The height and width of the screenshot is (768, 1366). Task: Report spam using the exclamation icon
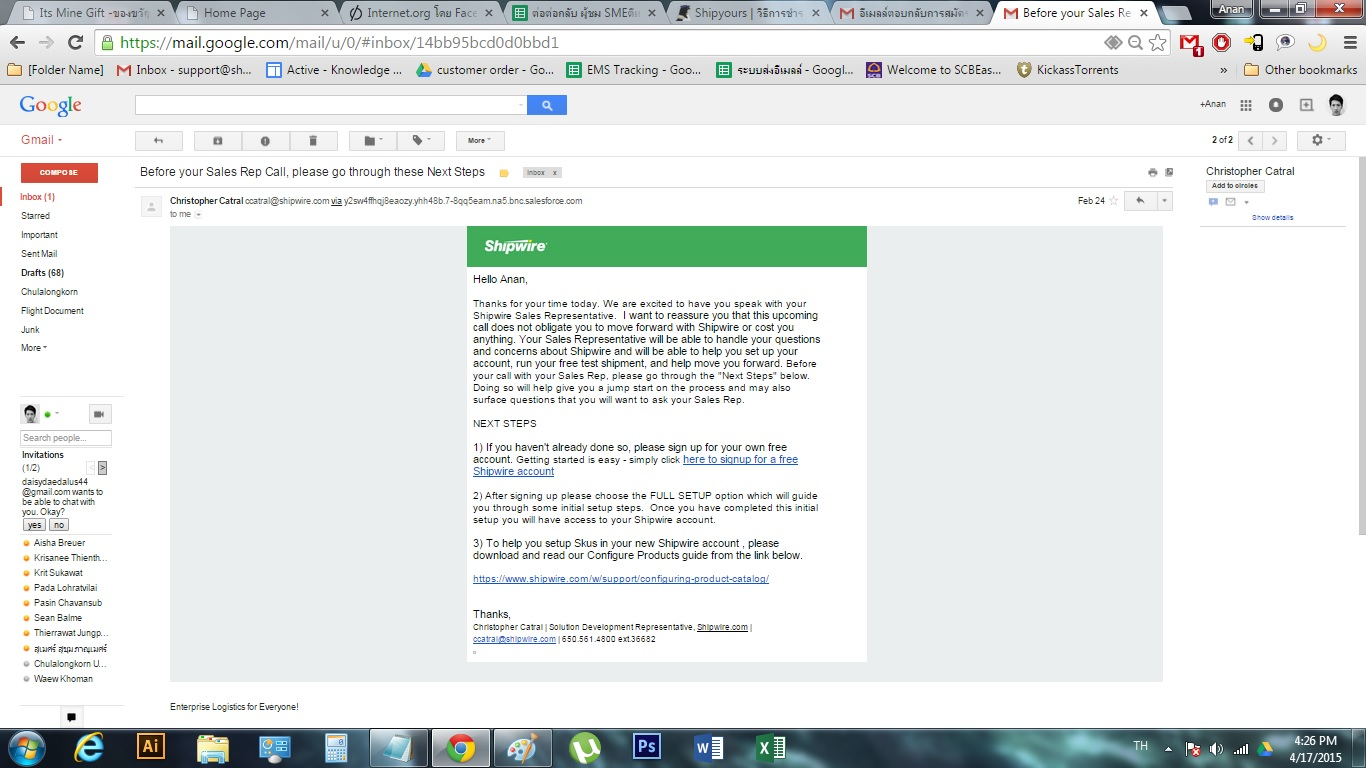coord(265,141)
